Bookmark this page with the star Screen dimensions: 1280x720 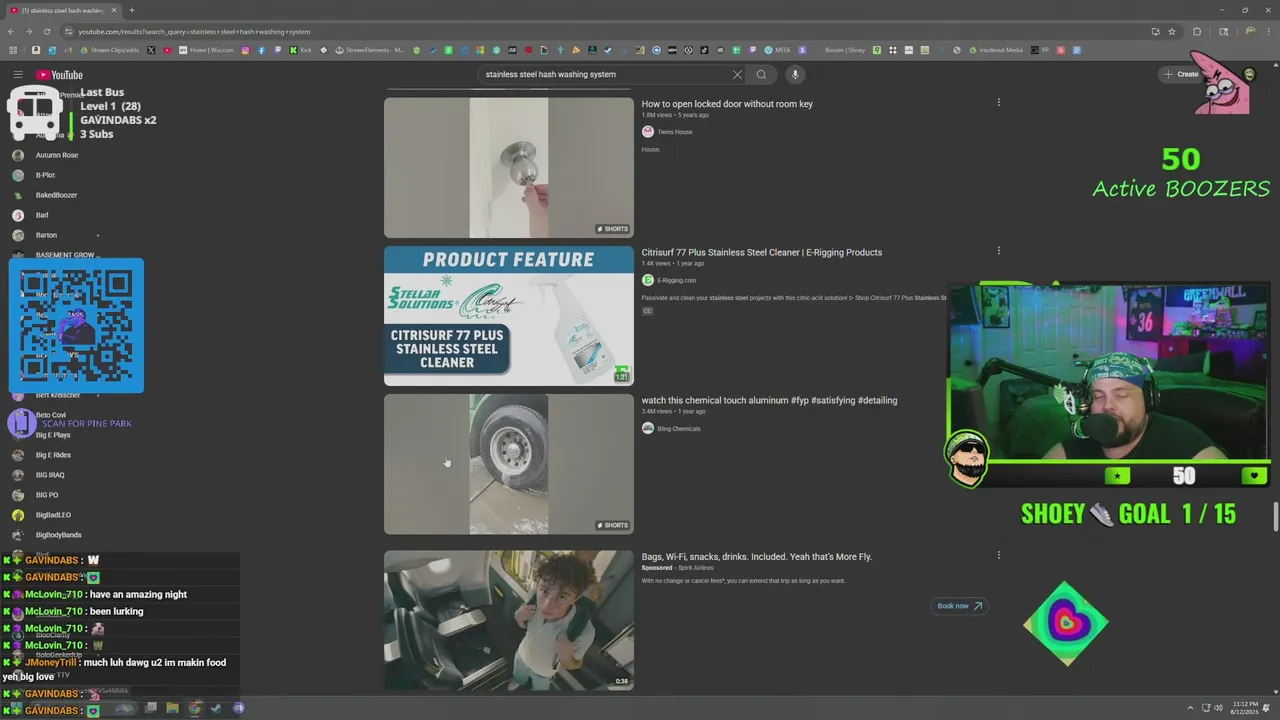(1172, 31)
